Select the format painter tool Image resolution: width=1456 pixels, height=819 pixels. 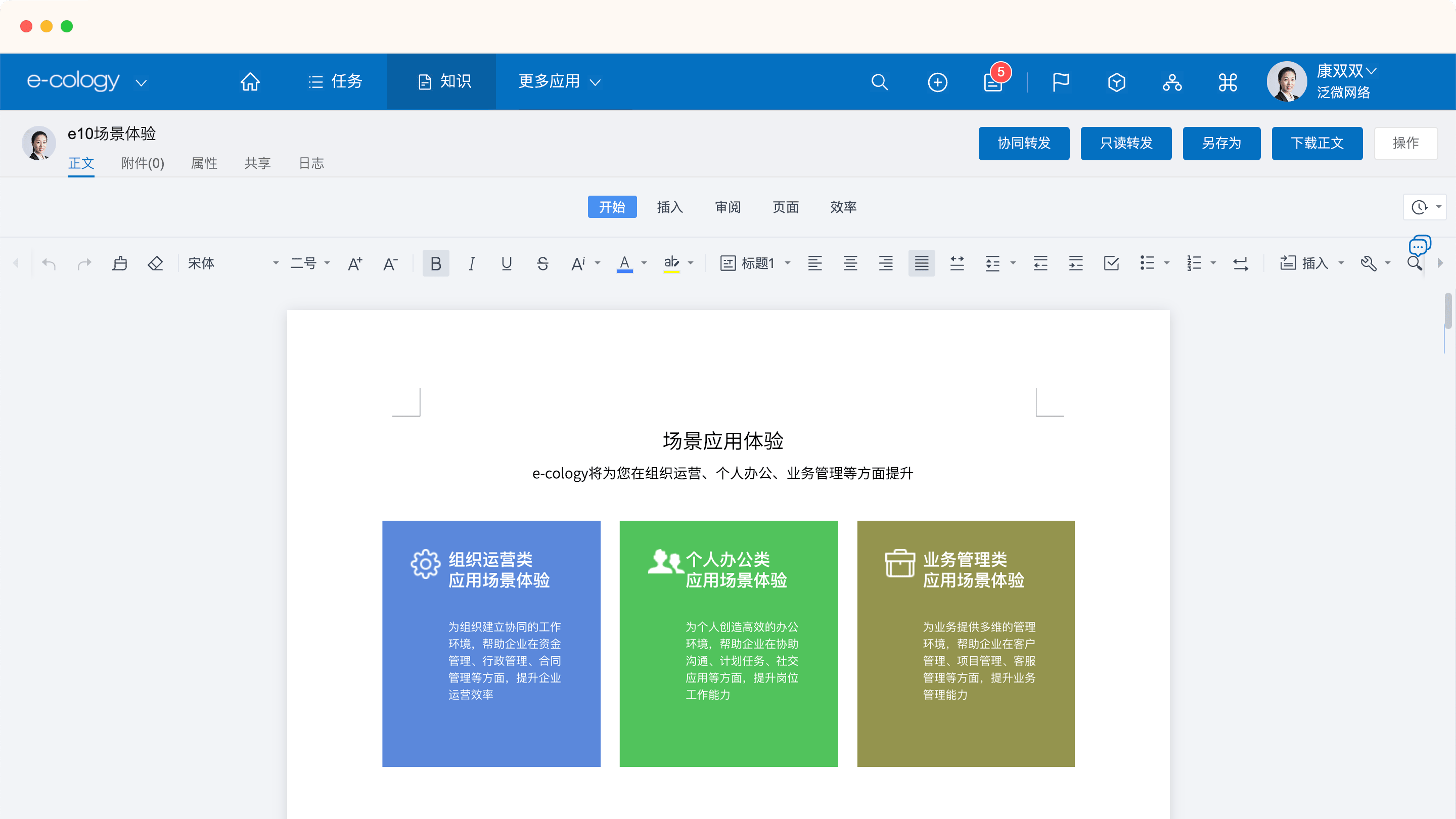[x=120, y=263]
